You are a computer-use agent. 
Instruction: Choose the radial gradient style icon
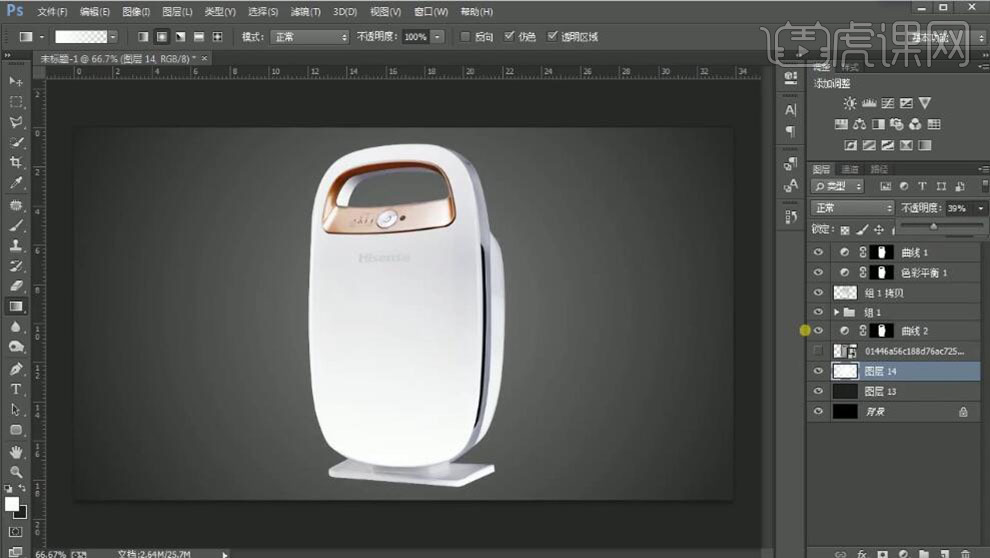click(x=161, y=37)
